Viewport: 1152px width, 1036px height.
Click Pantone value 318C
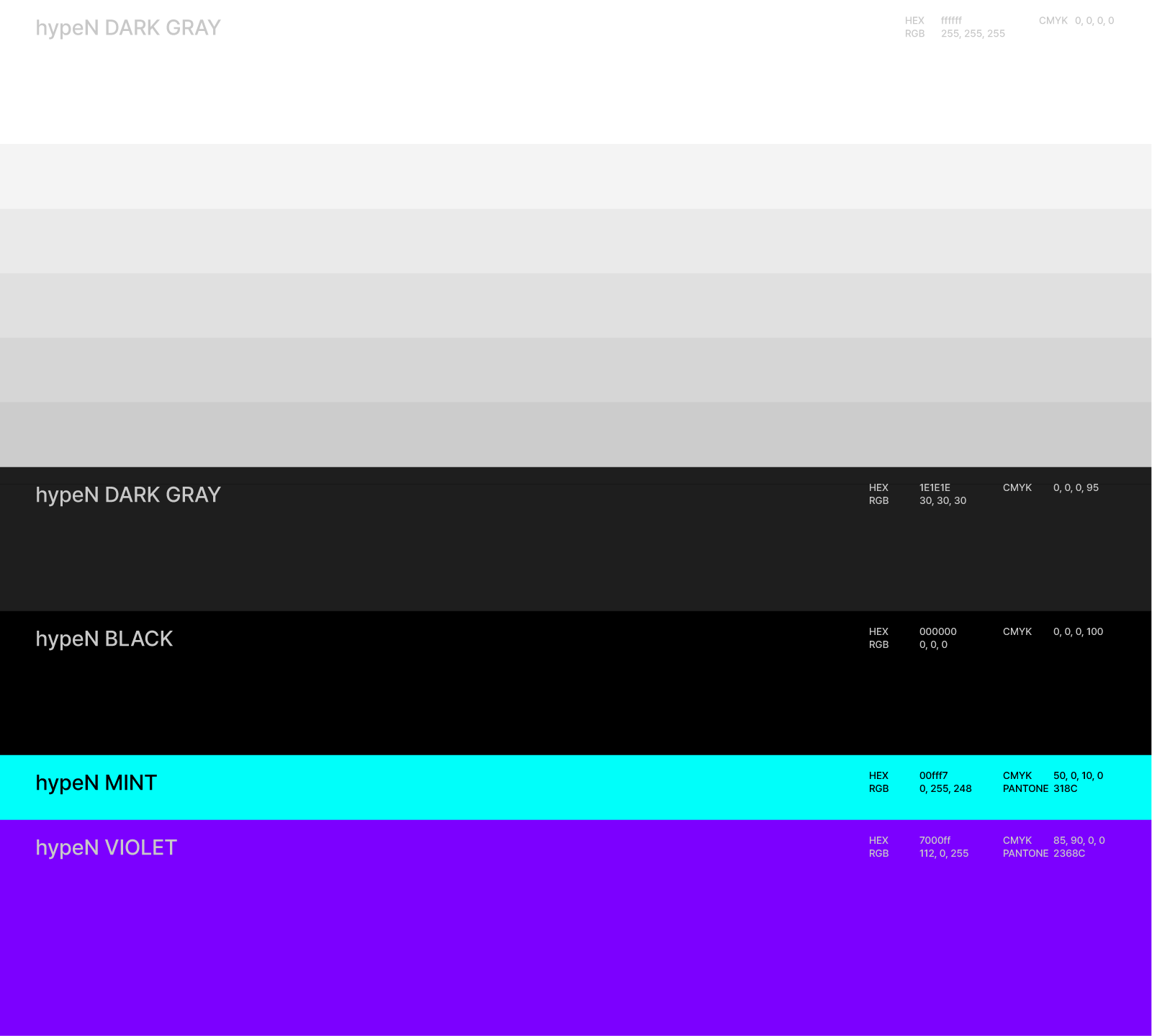pos(1065,789)
